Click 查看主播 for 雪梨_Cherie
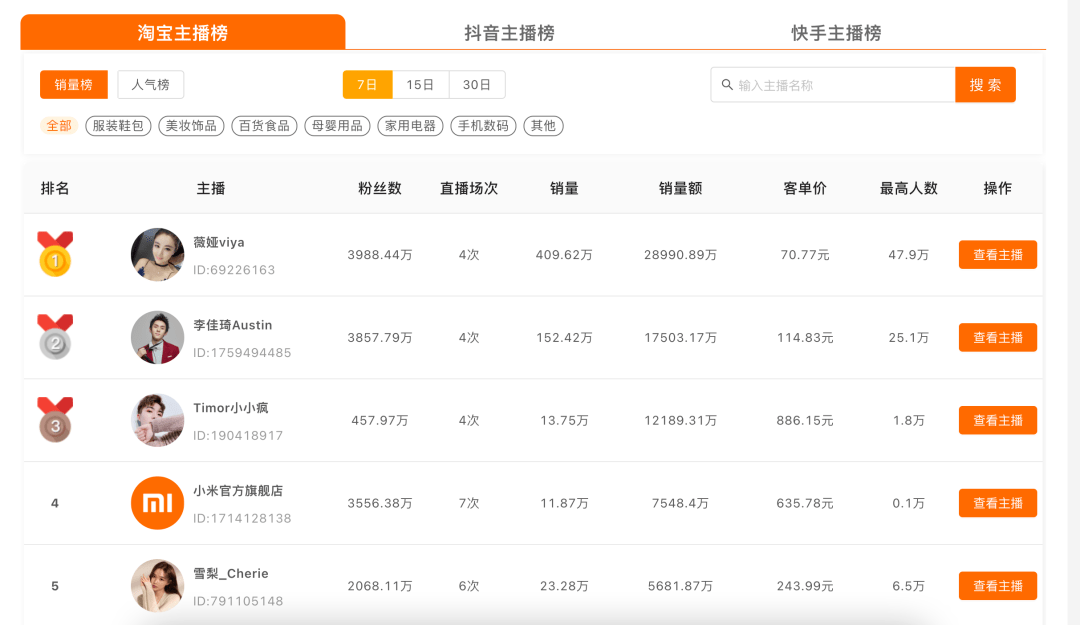The width and height of the screenshot is (1080, 625). pos(998,586)
